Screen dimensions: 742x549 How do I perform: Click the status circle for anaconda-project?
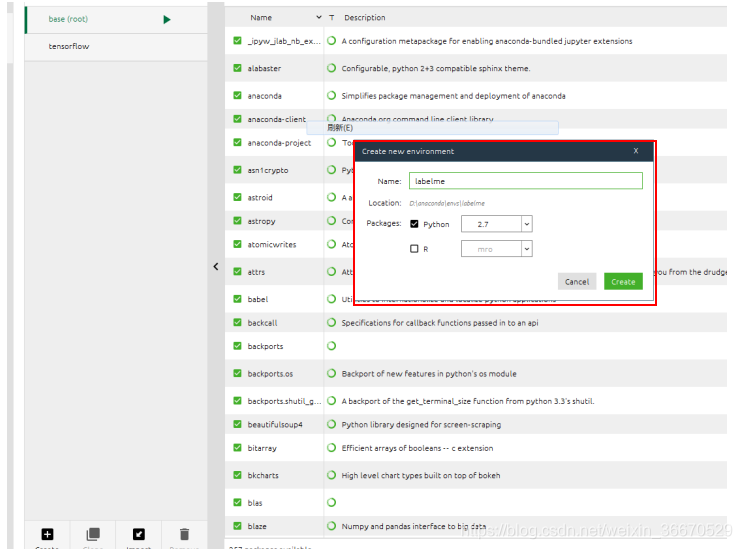tap(332, 142)
